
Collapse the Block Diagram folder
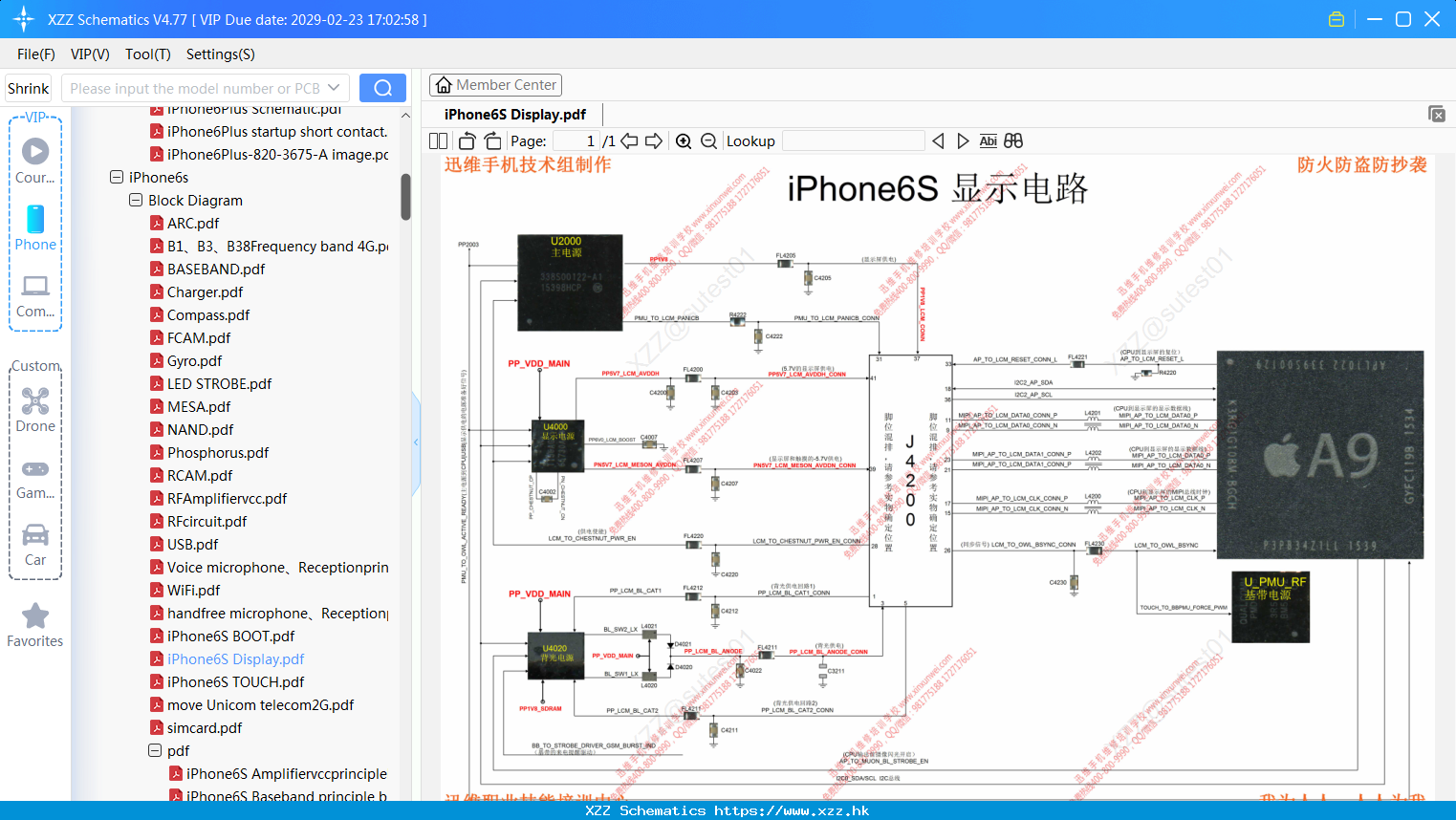pos(136,200)
